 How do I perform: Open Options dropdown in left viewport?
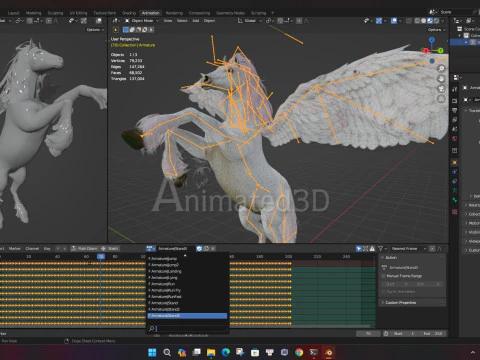click(95, 30)
